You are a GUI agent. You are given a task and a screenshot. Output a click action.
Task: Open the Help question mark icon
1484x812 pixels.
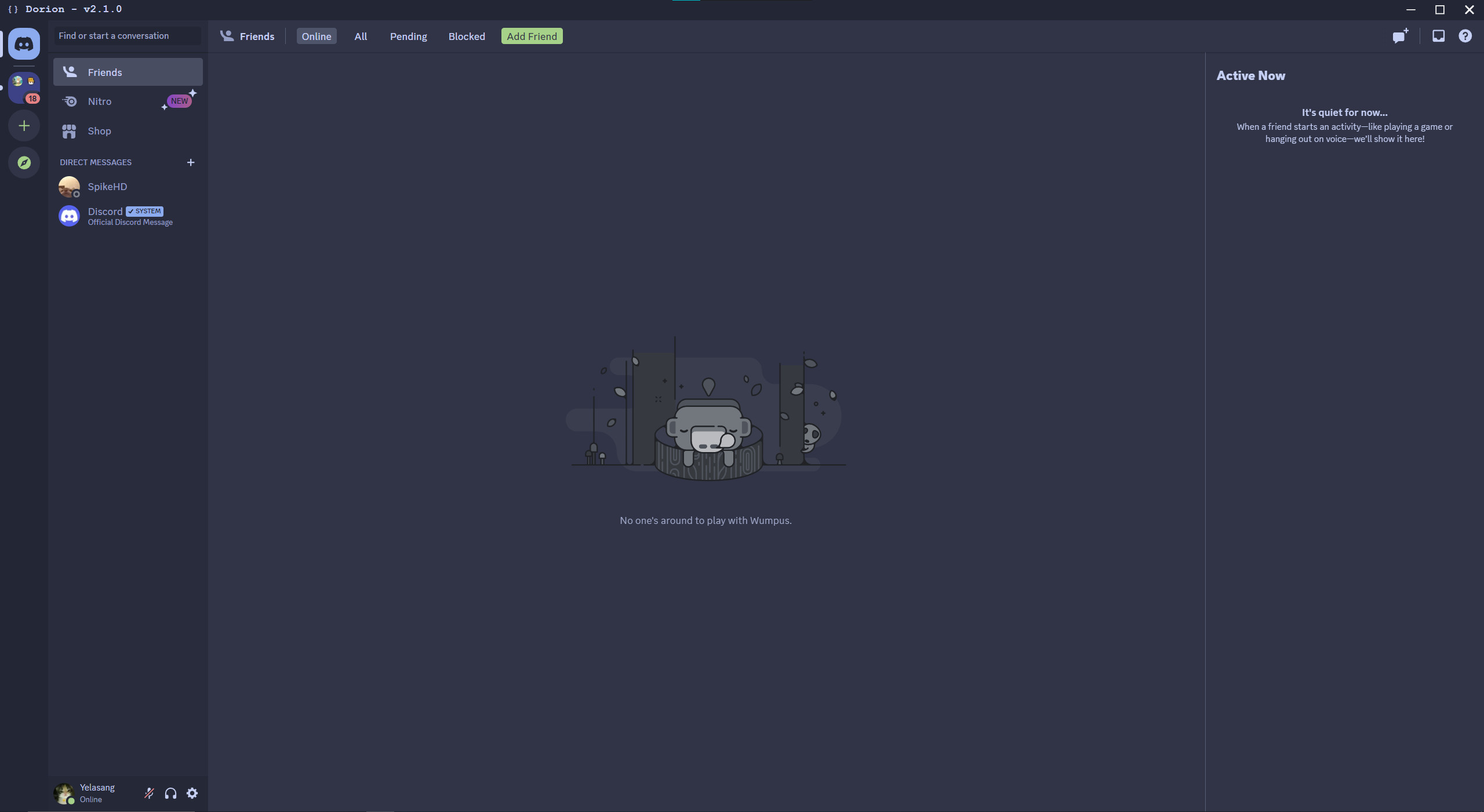(x=1465, y=36)
